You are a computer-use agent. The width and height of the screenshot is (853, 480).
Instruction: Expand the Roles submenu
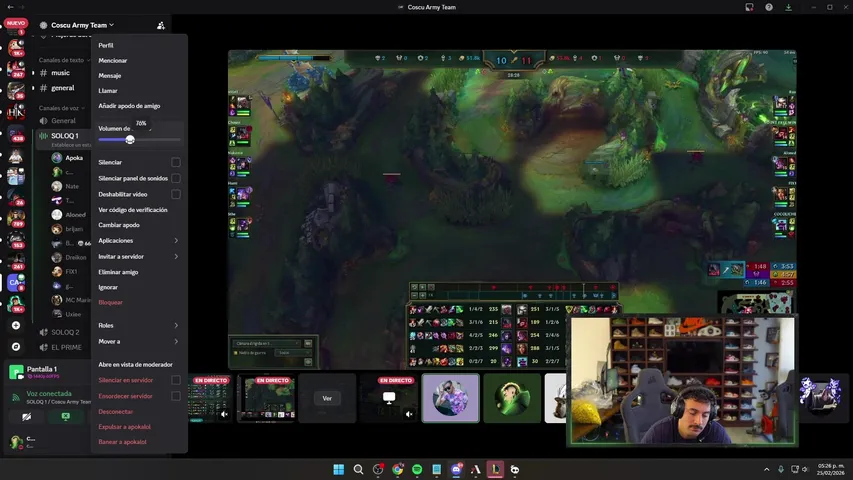click(139, 325)
